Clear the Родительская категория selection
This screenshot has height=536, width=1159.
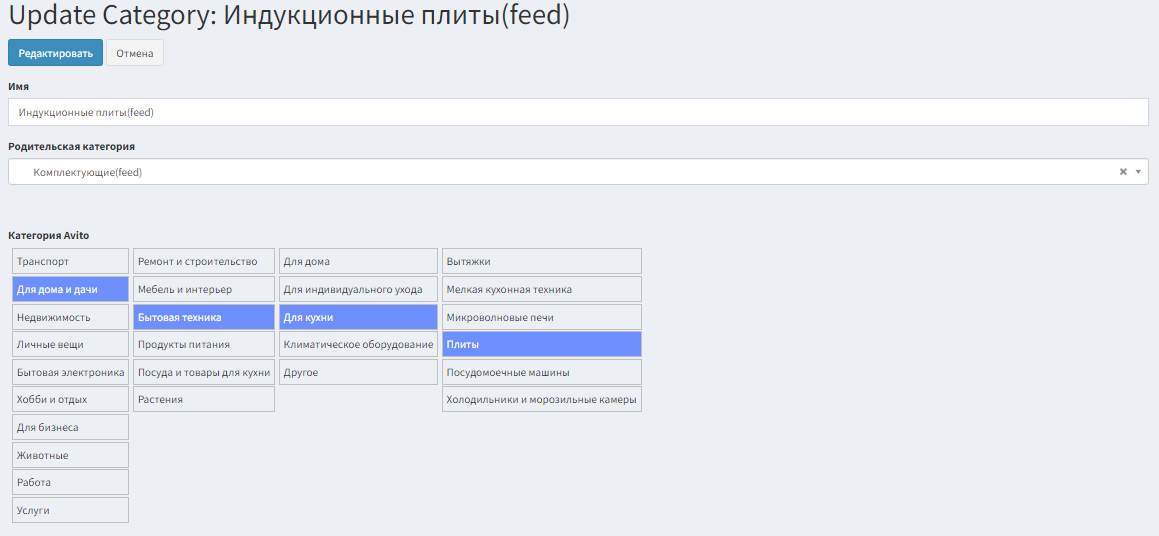pos(1123,172)
